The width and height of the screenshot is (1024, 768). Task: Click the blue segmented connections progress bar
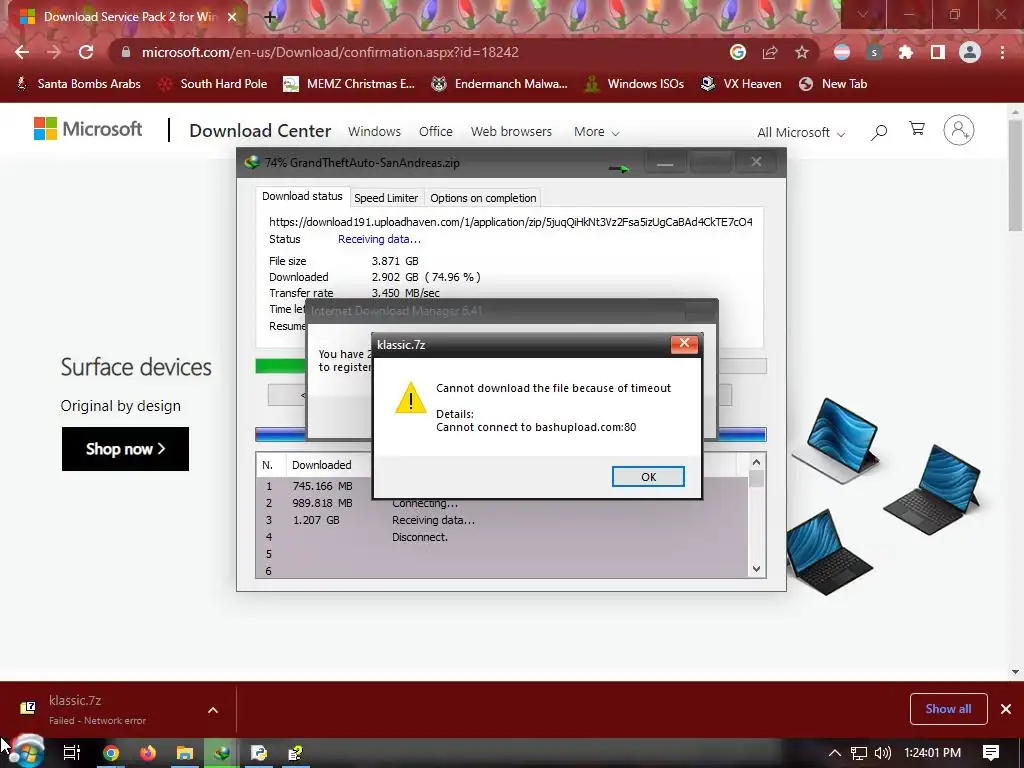281,434
